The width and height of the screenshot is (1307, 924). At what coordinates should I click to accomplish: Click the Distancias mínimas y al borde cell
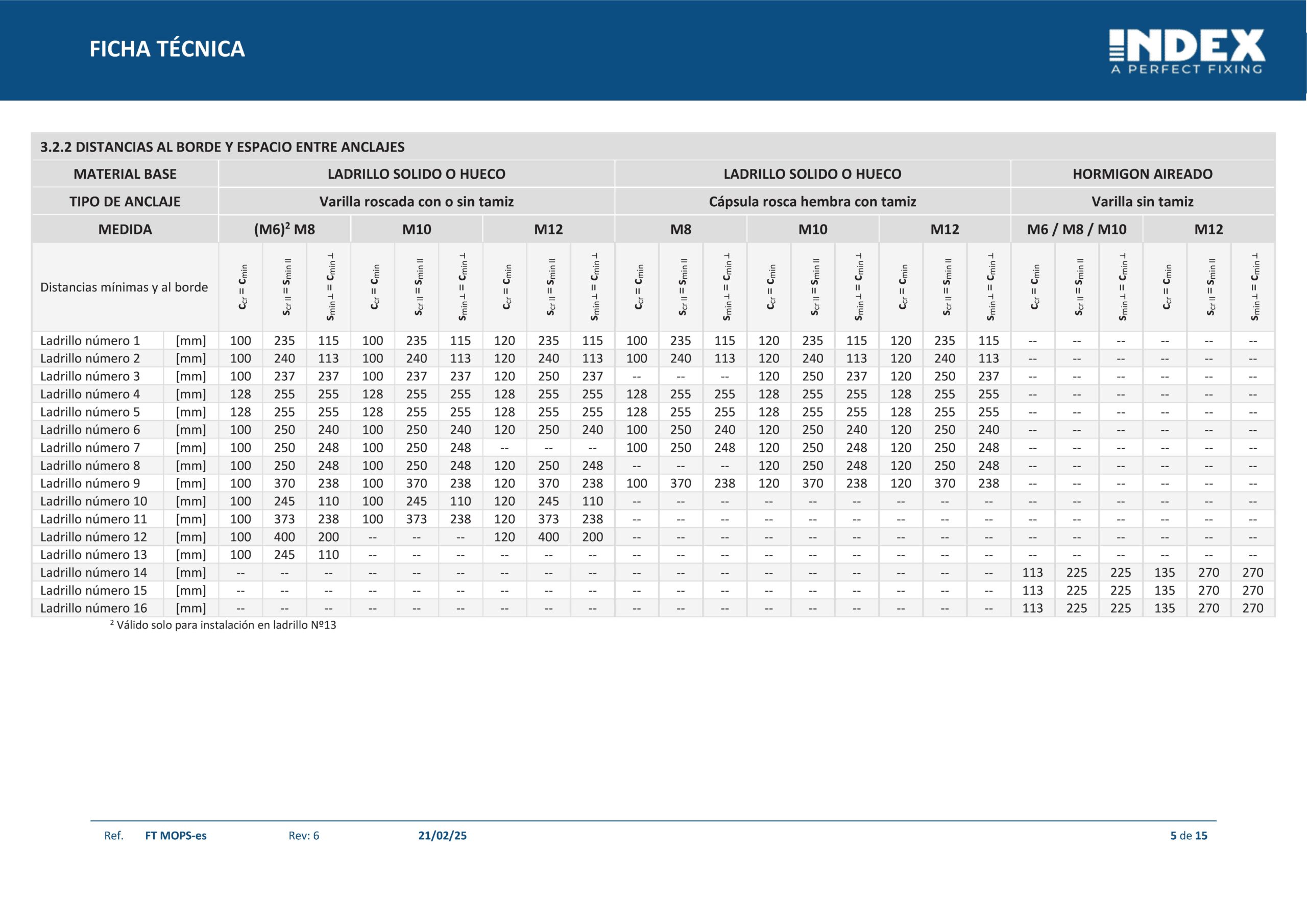click(124, 287)
